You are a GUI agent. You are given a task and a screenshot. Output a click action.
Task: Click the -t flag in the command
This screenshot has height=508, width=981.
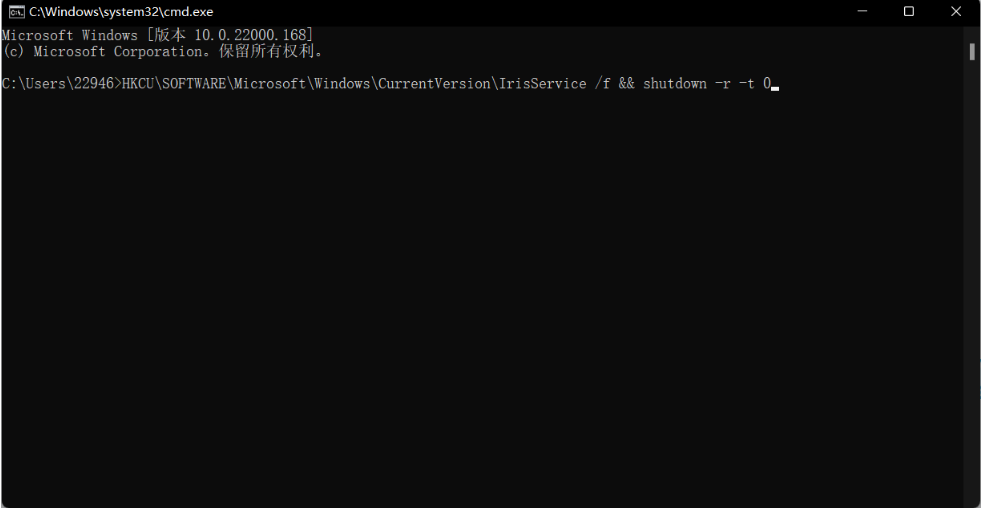pos(747,84)
